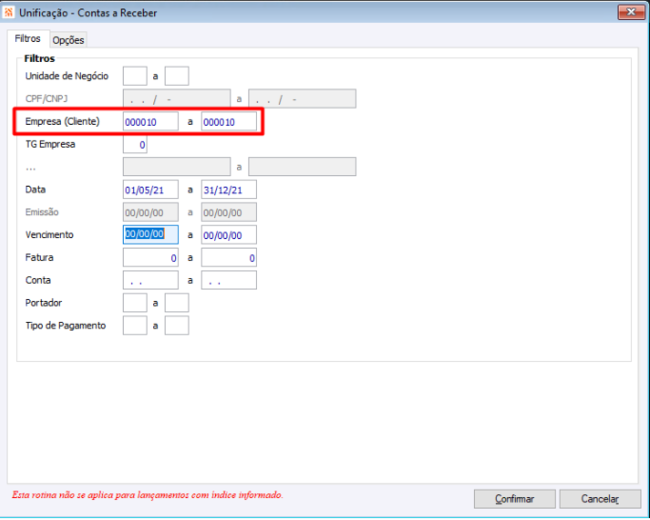Close the Unificação dialog window
Image resolution: width=650 pixels, height=520 pixels.
pos(631,12)
